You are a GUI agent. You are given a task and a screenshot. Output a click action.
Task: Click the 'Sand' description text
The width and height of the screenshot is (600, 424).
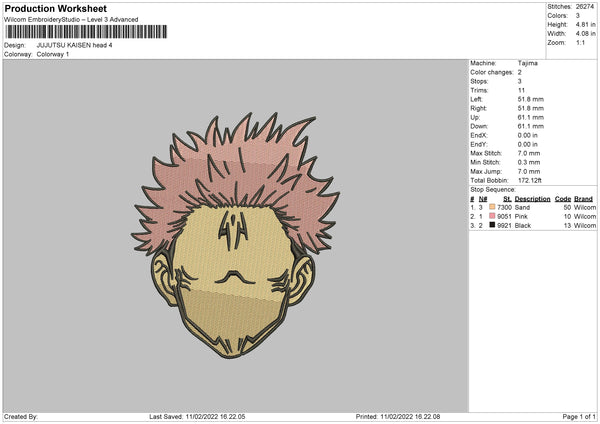[x=522, y=207]
